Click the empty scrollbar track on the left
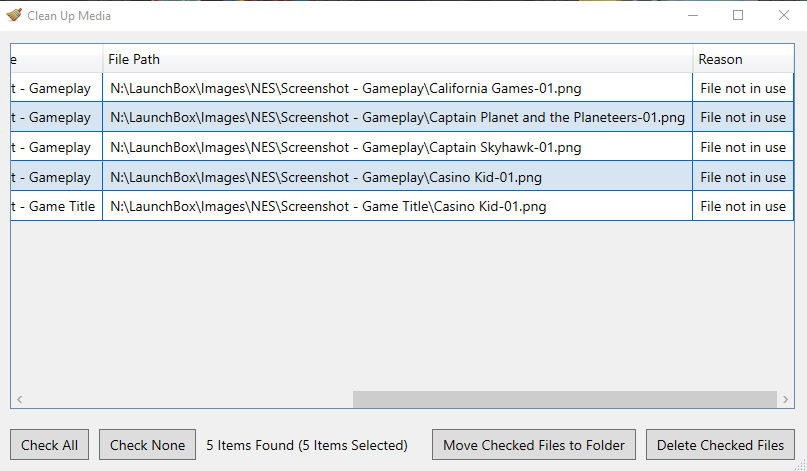 pyautogui.click(x=190, y=399)
